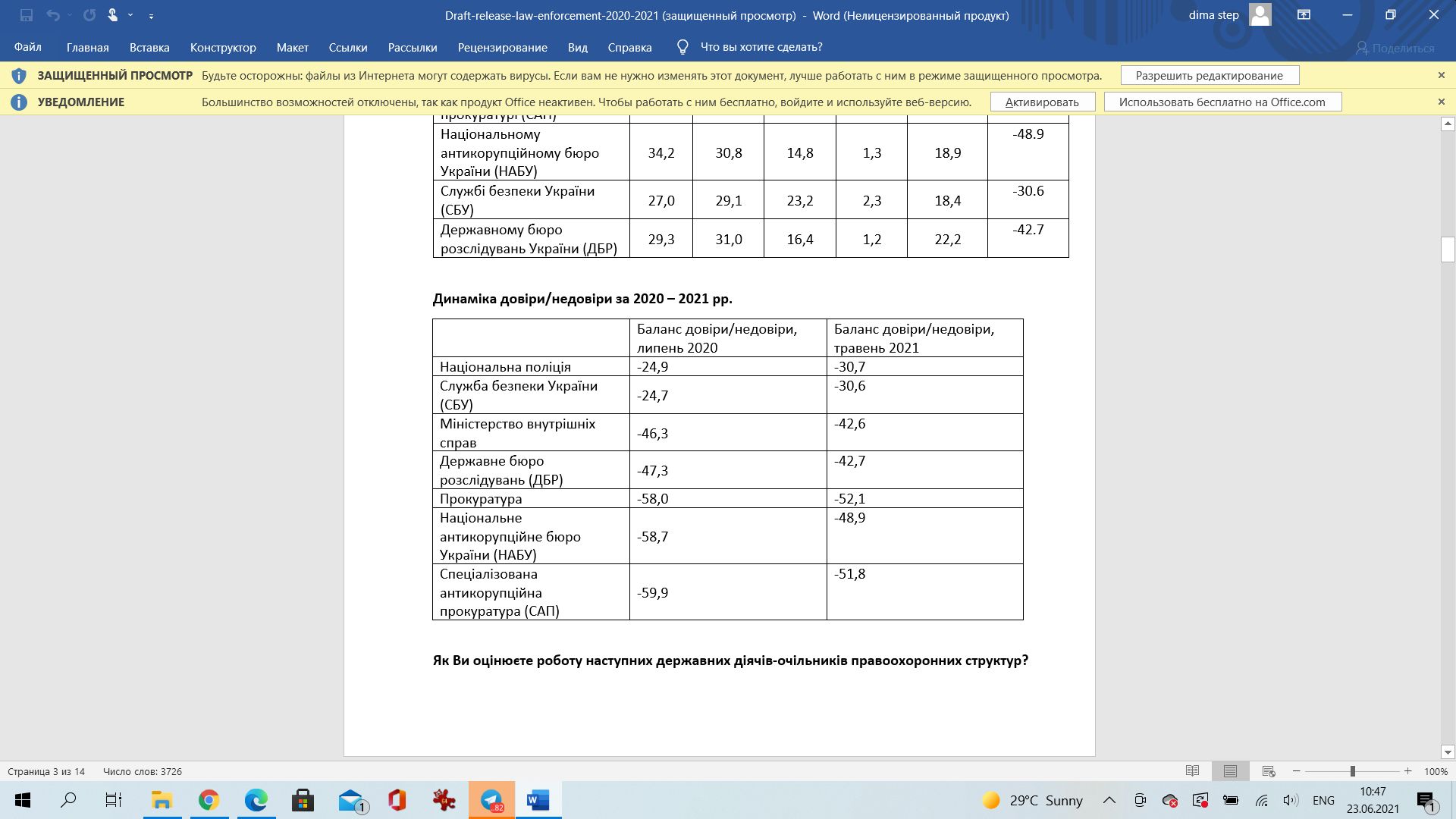
Task: Close the Уведомление notification bar
Action: click(x=1442, y=102)
